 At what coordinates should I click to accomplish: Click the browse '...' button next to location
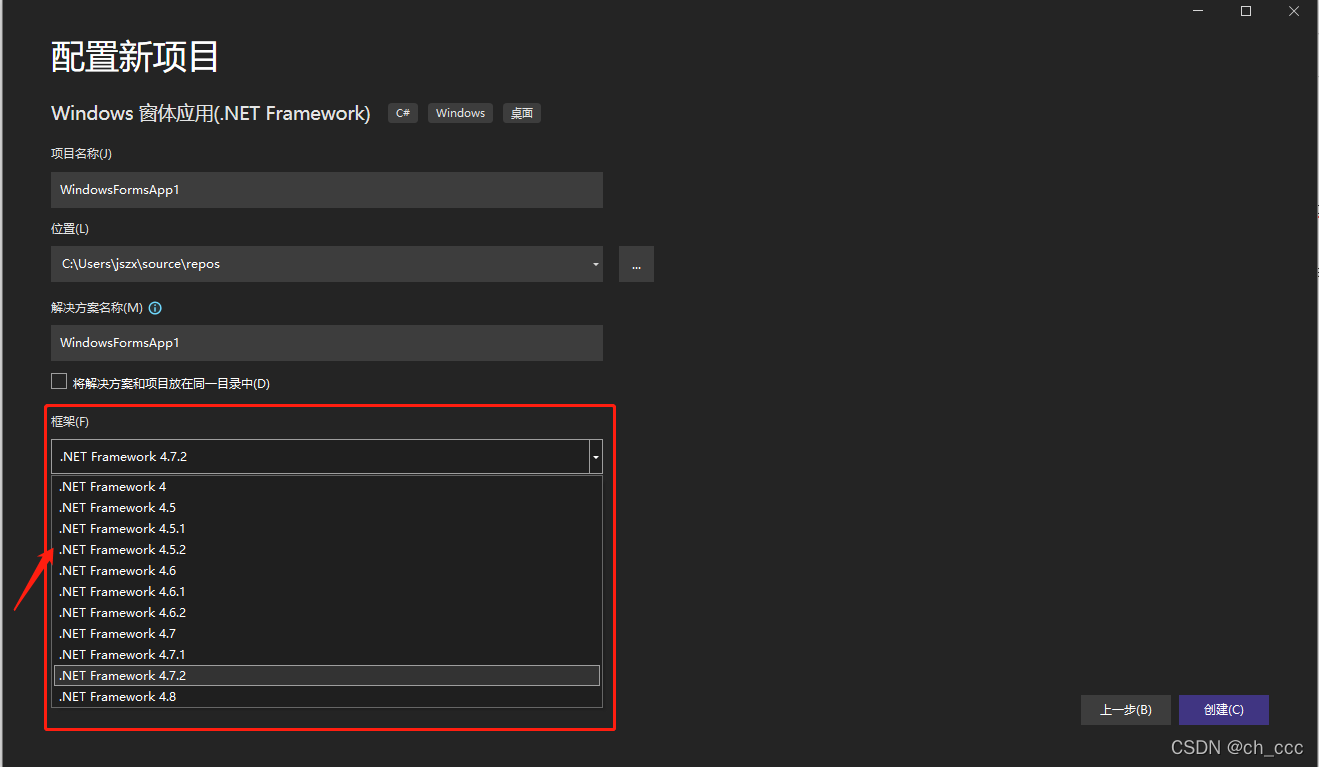pyautogui.click(x=636, y=264)
